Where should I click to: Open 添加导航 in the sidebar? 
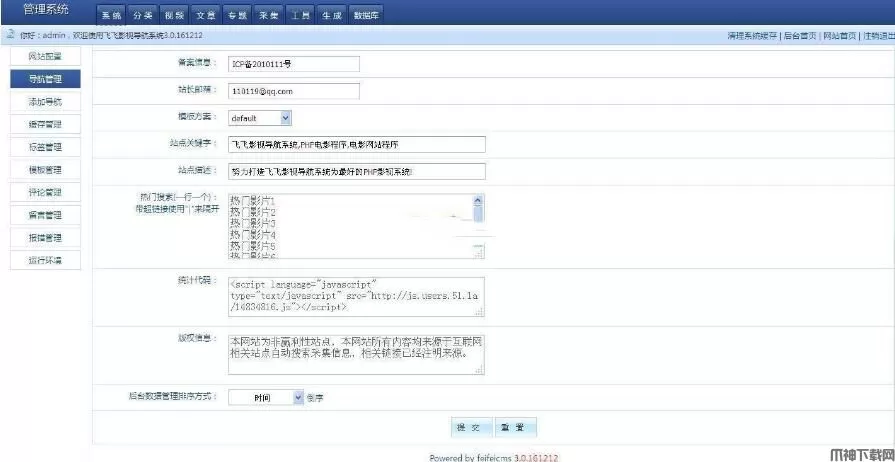[x=46, y=102]
